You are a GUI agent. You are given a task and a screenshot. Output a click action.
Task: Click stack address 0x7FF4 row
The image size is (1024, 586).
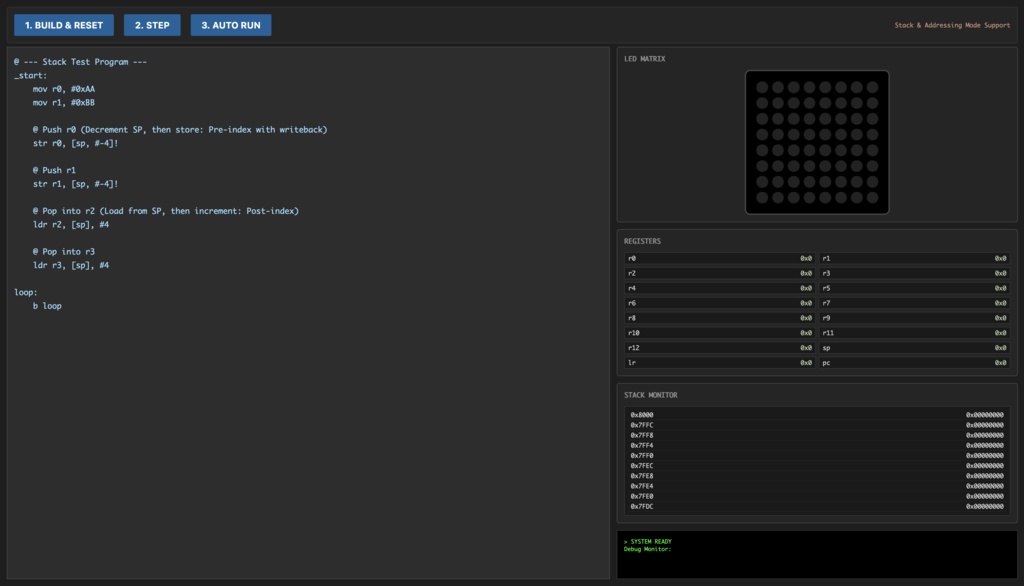coord(817,446)
